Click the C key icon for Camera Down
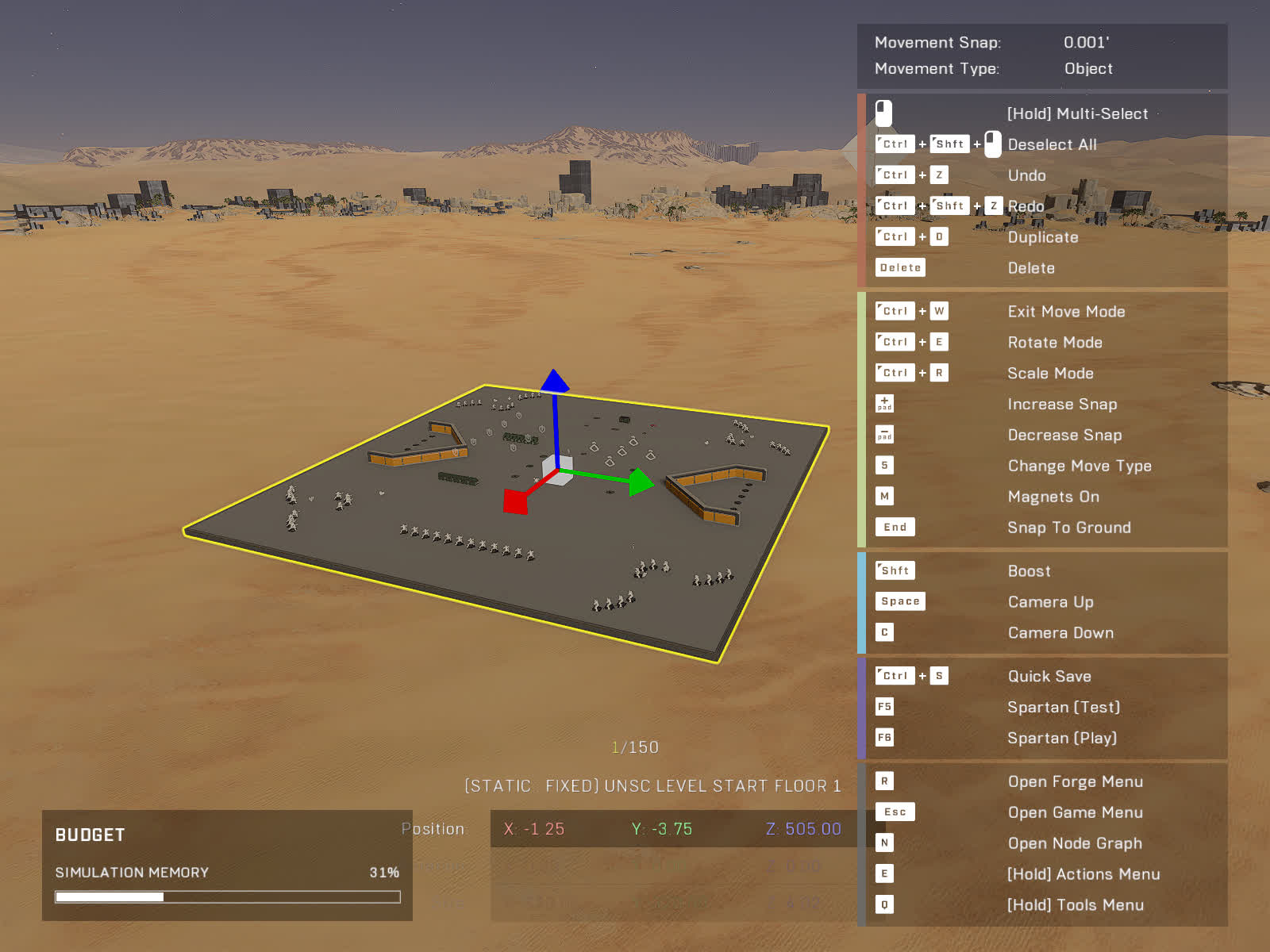Image resolution: width=1270 pixels, height=952 pixels. (x=884, y=632)
